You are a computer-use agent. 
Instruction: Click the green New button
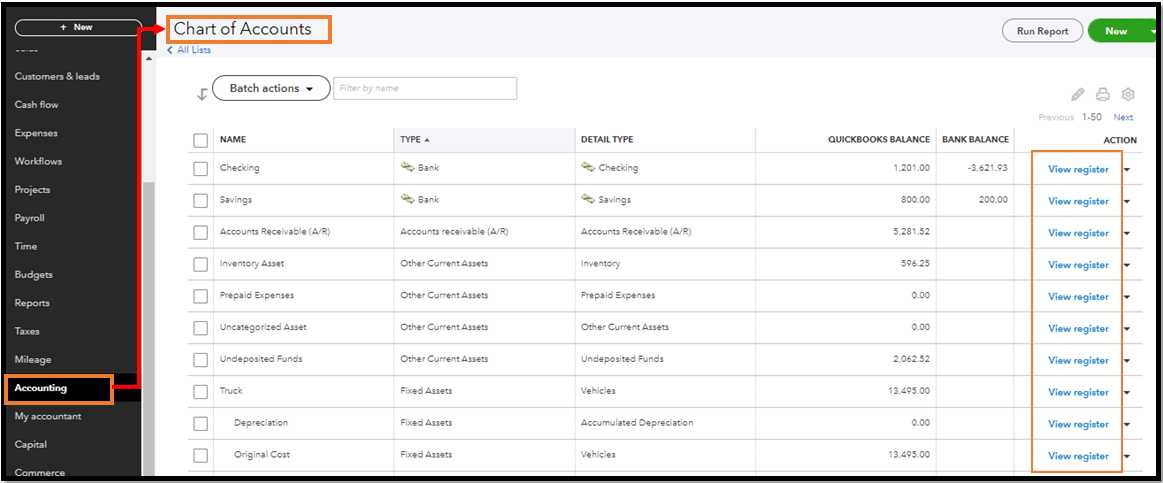pos(1116,31)
